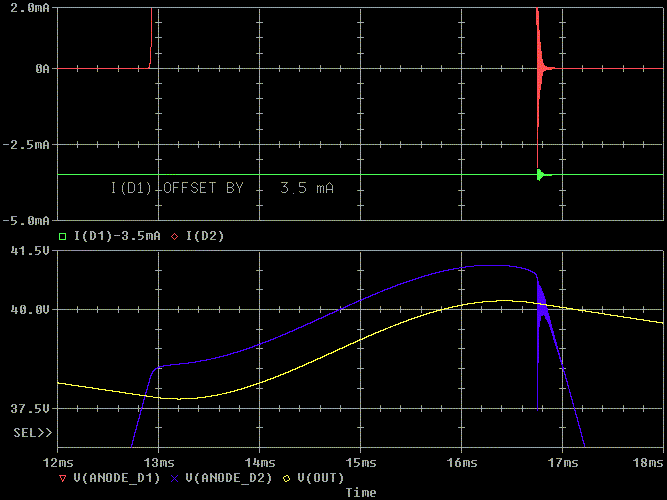Click the 2.0mA y-axis label
This screenshot has height=500, width=667.
(x=27, y=8)
